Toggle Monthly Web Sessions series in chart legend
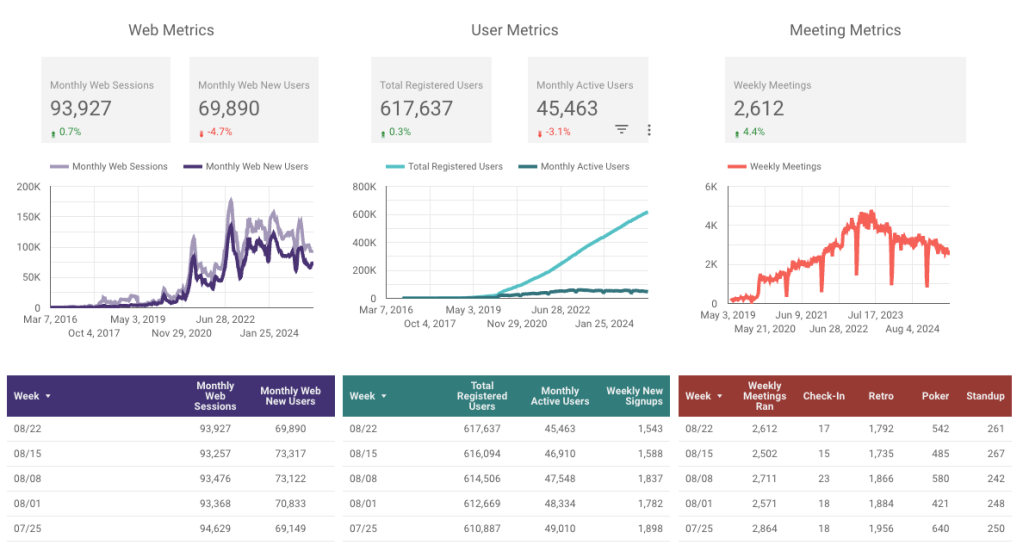 point(108,167)
